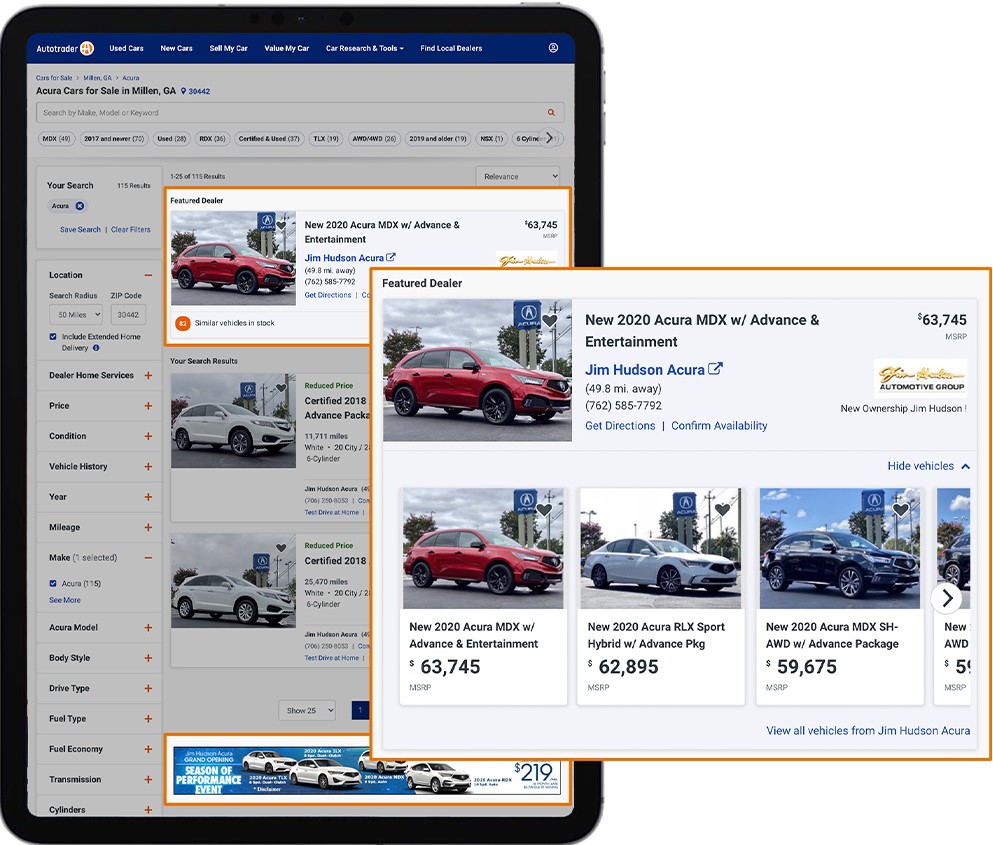Collapse the Make filter section

(x=148, y=557)
